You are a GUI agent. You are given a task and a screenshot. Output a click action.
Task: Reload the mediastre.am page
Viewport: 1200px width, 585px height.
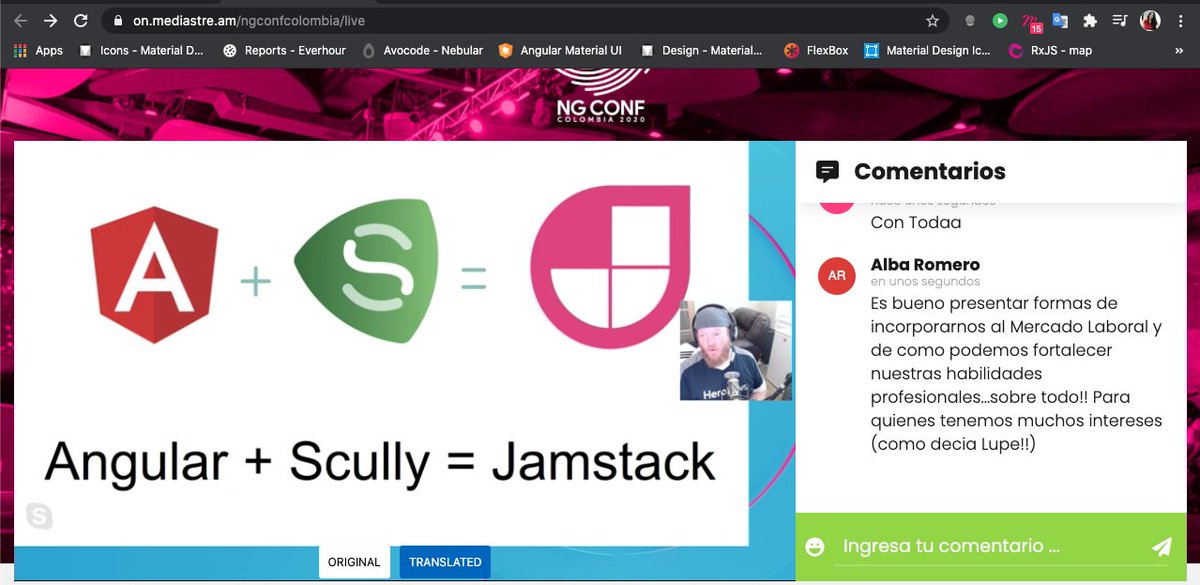(82, 20)
